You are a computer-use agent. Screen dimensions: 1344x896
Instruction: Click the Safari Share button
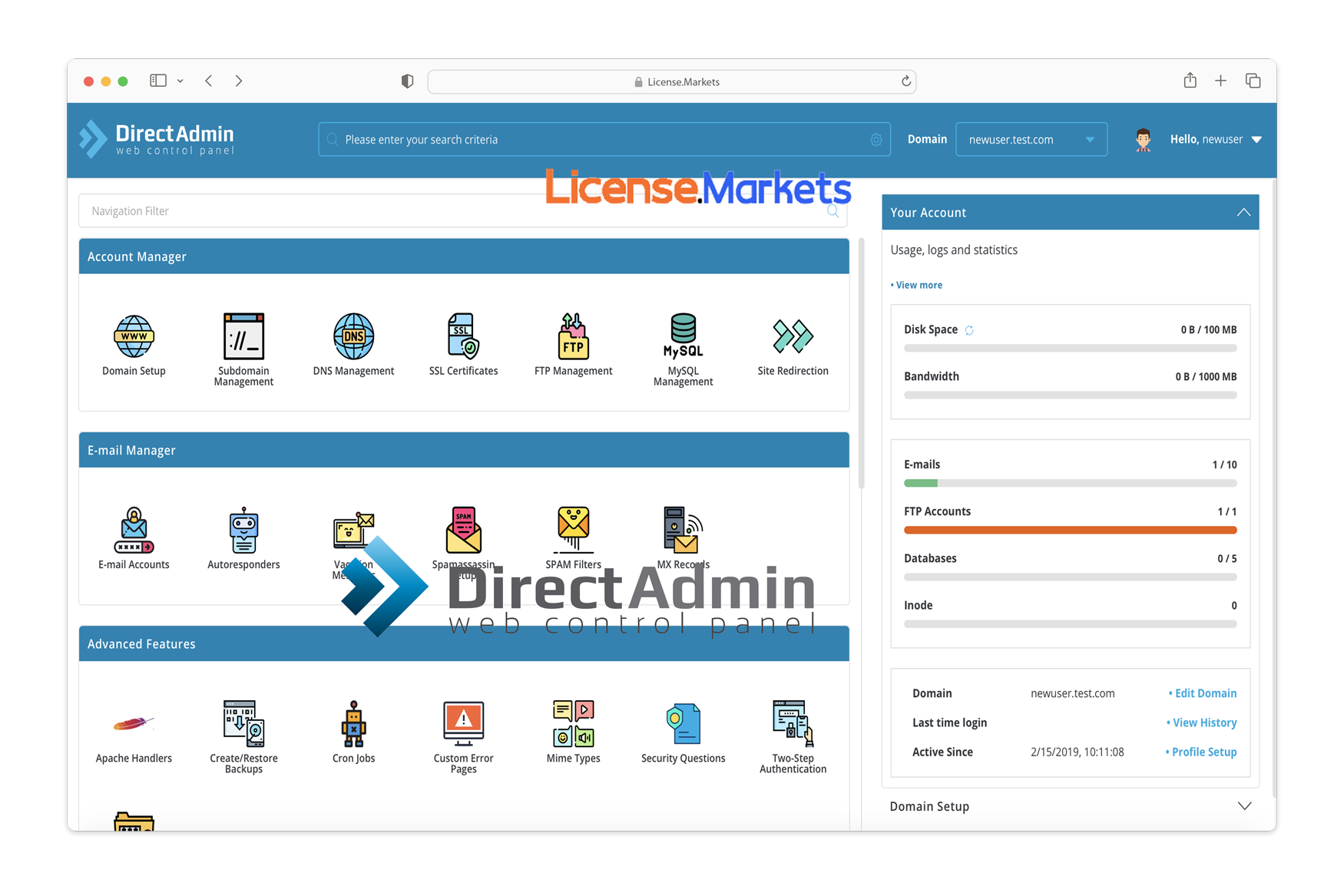[x=1190, y=80]
